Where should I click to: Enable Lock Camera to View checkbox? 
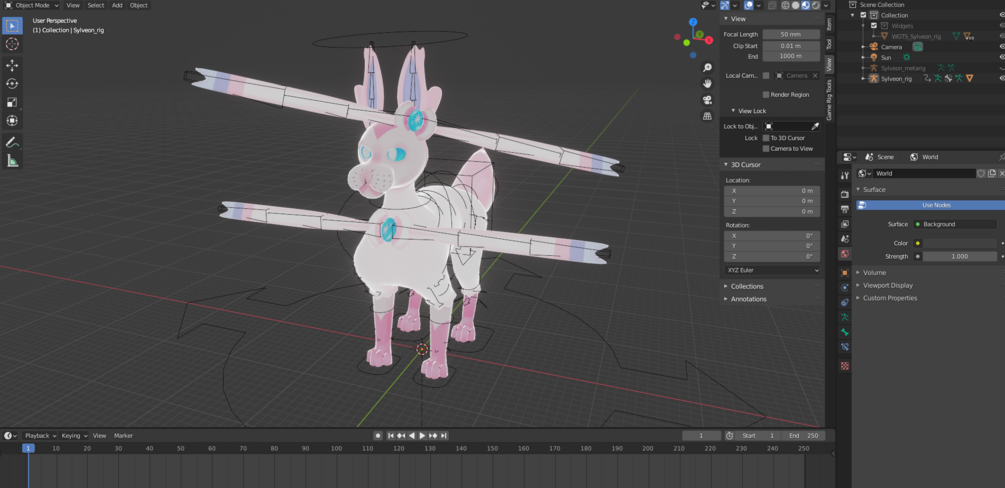click(766, 148)
